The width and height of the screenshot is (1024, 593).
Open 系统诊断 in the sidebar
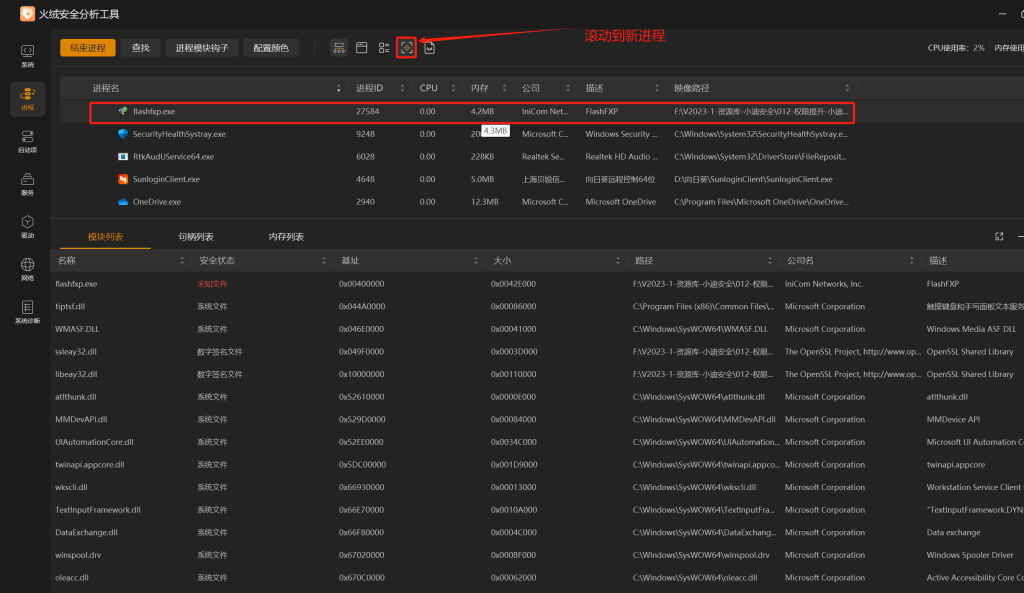[27, 312]
